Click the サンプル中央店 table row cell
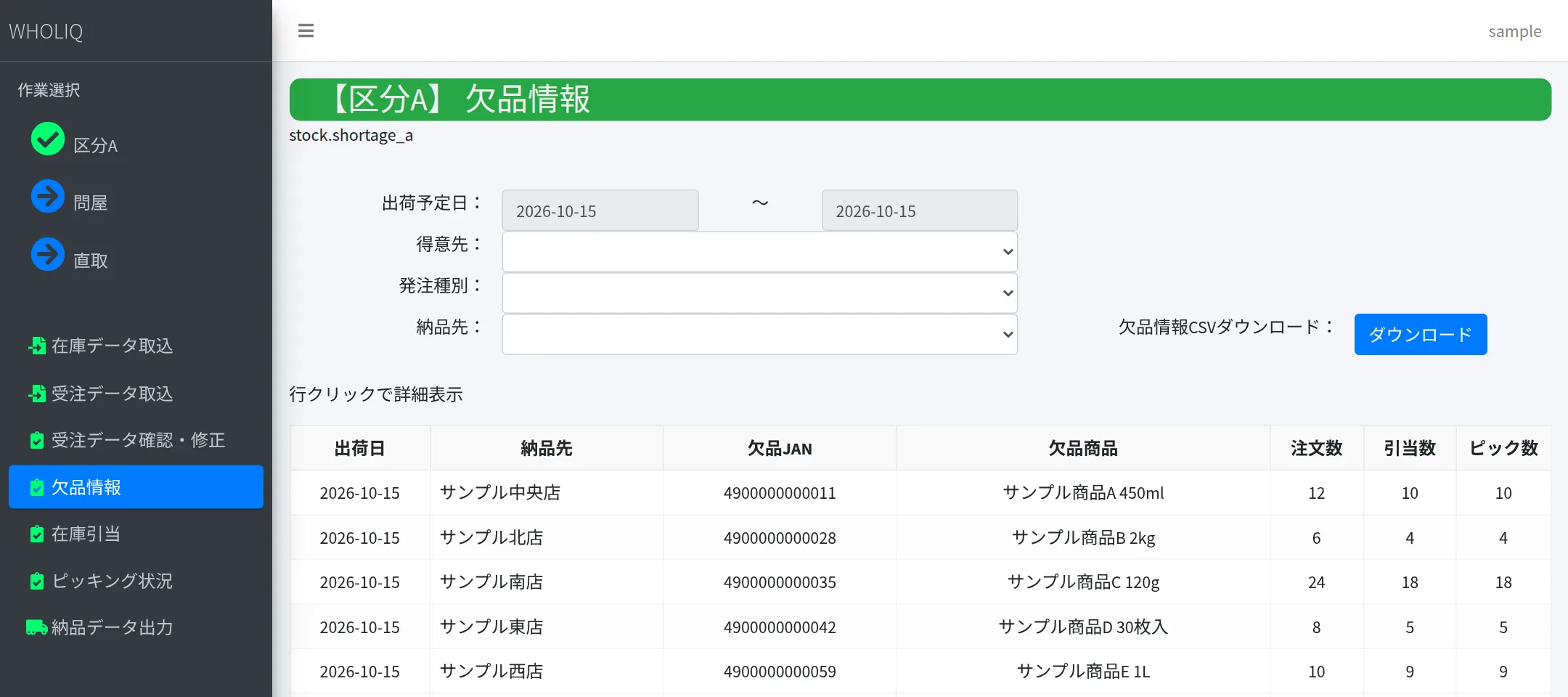Image resolution: width=1568 pixels, height=697 pixels. coord(547,493)
